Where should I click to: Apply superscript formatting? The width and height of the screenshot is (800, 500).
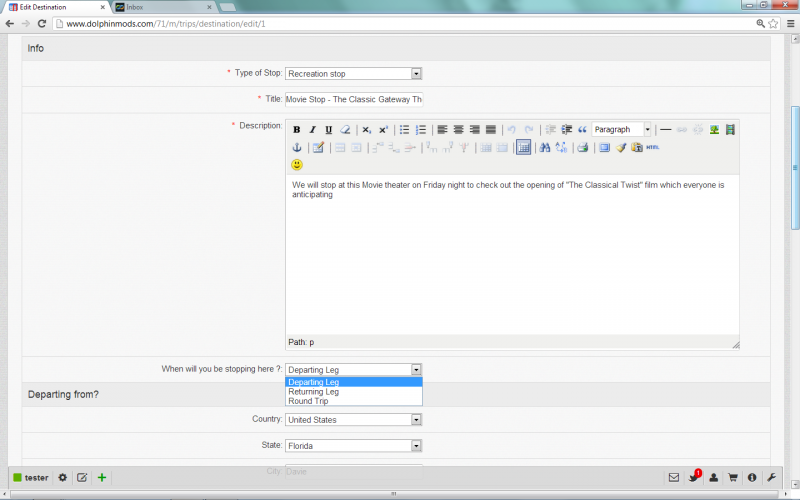[x=383, y=130]
